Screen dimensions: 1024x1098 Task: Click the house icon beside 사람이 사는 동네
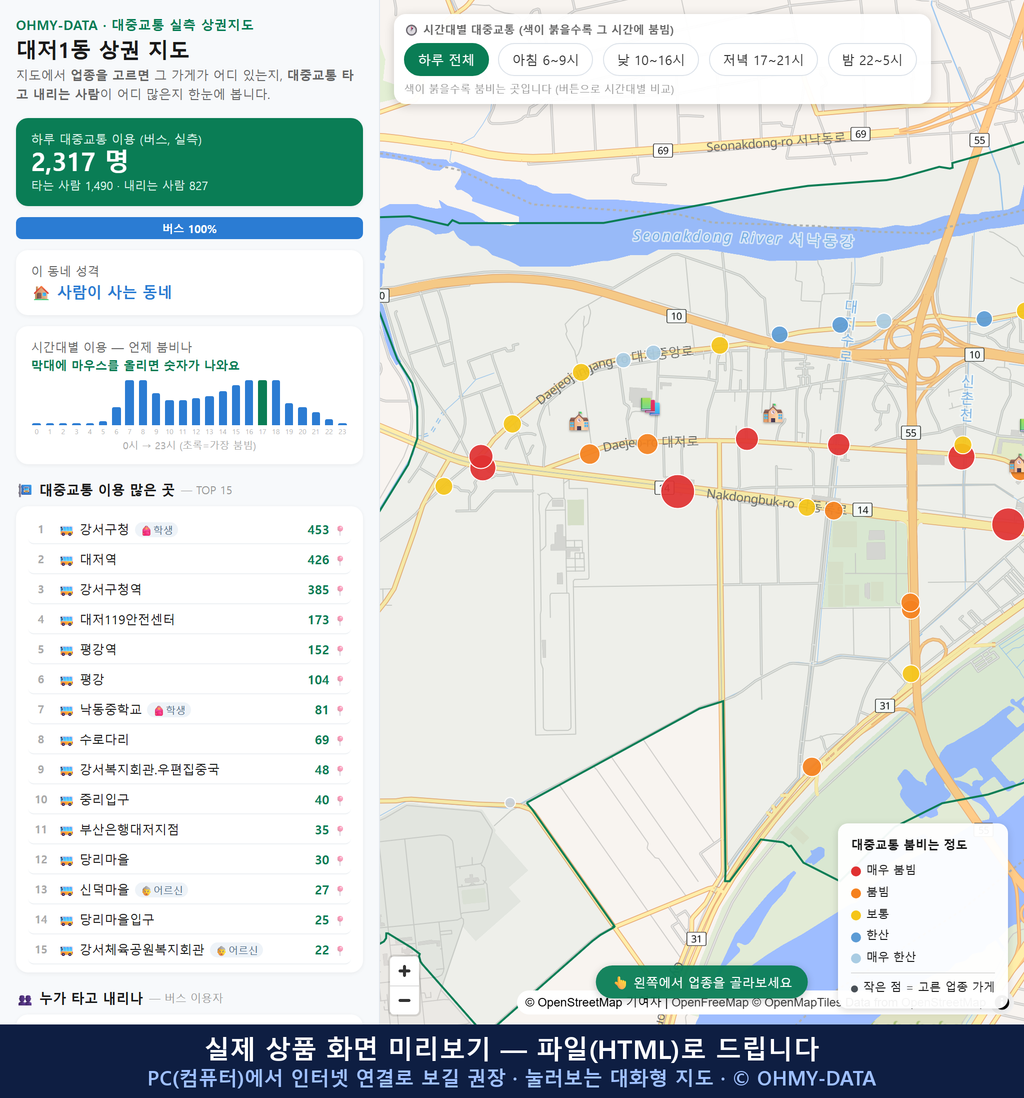pyautogui.click(x=41, y=293)
